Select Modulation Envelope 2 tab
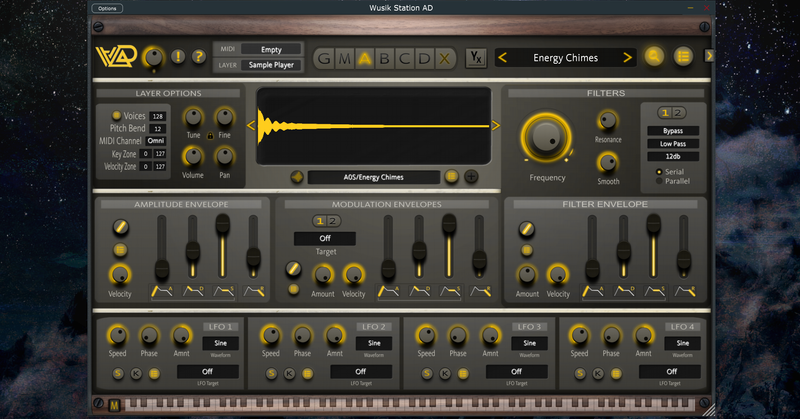800x419 pixels. click(x=333, y=221)
